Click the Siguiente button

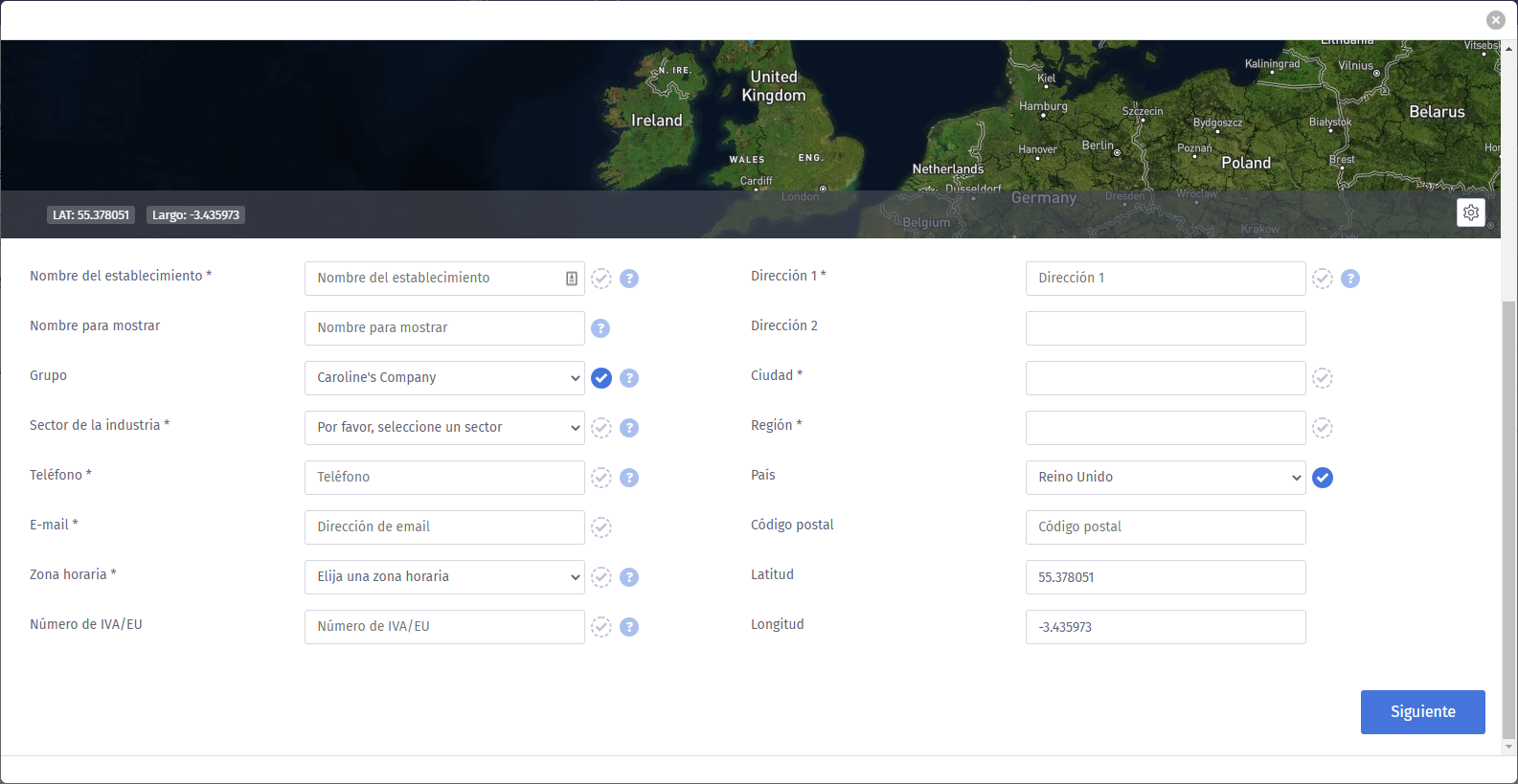point(1422,712)
